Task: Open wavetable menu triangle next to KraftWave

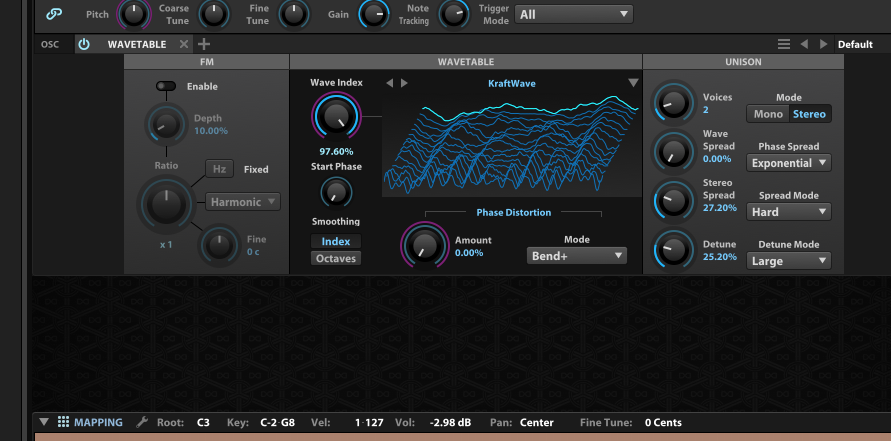Action: pos(634,84)
